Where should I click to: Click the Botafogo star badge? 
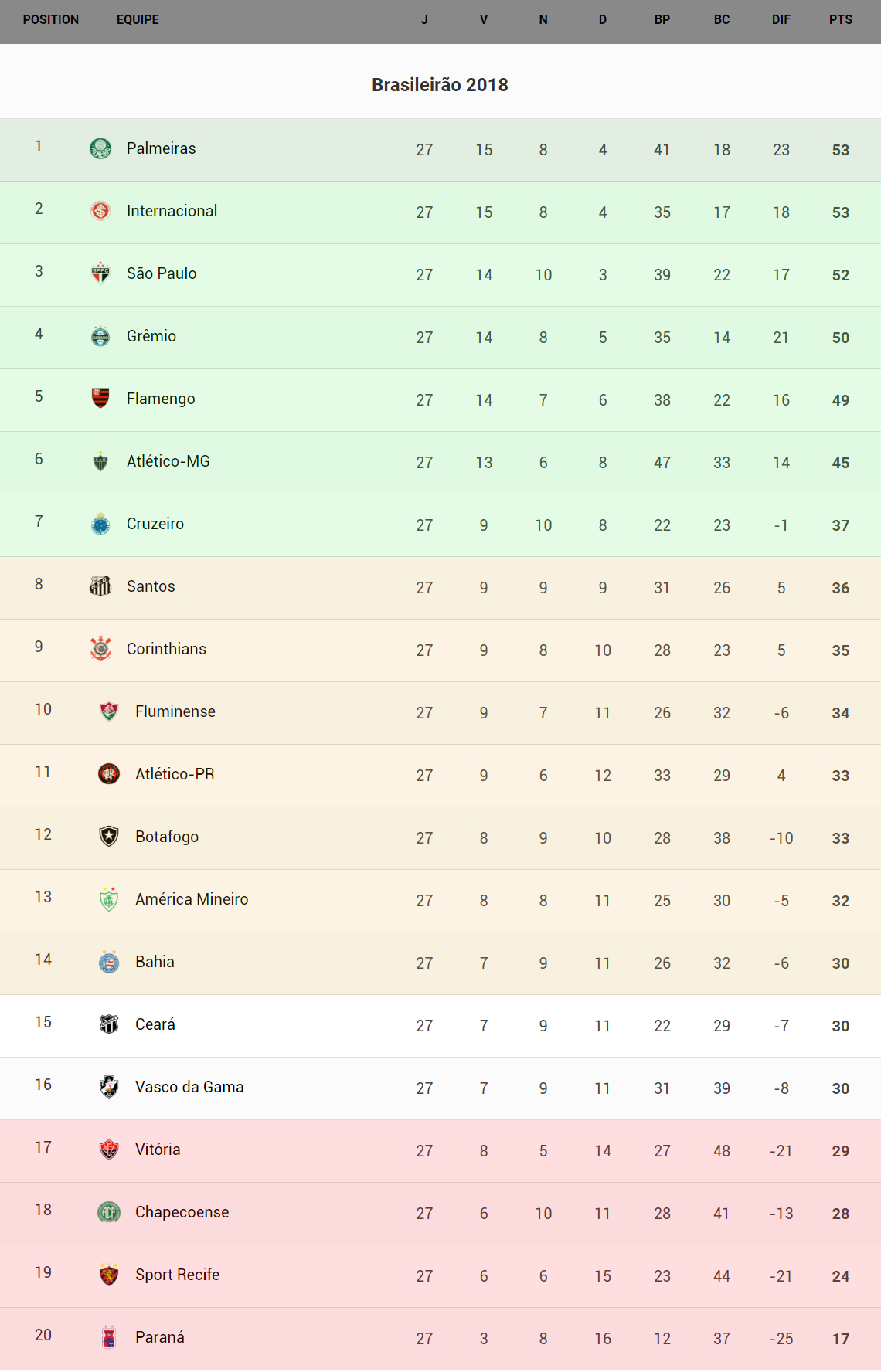point(109,837)
